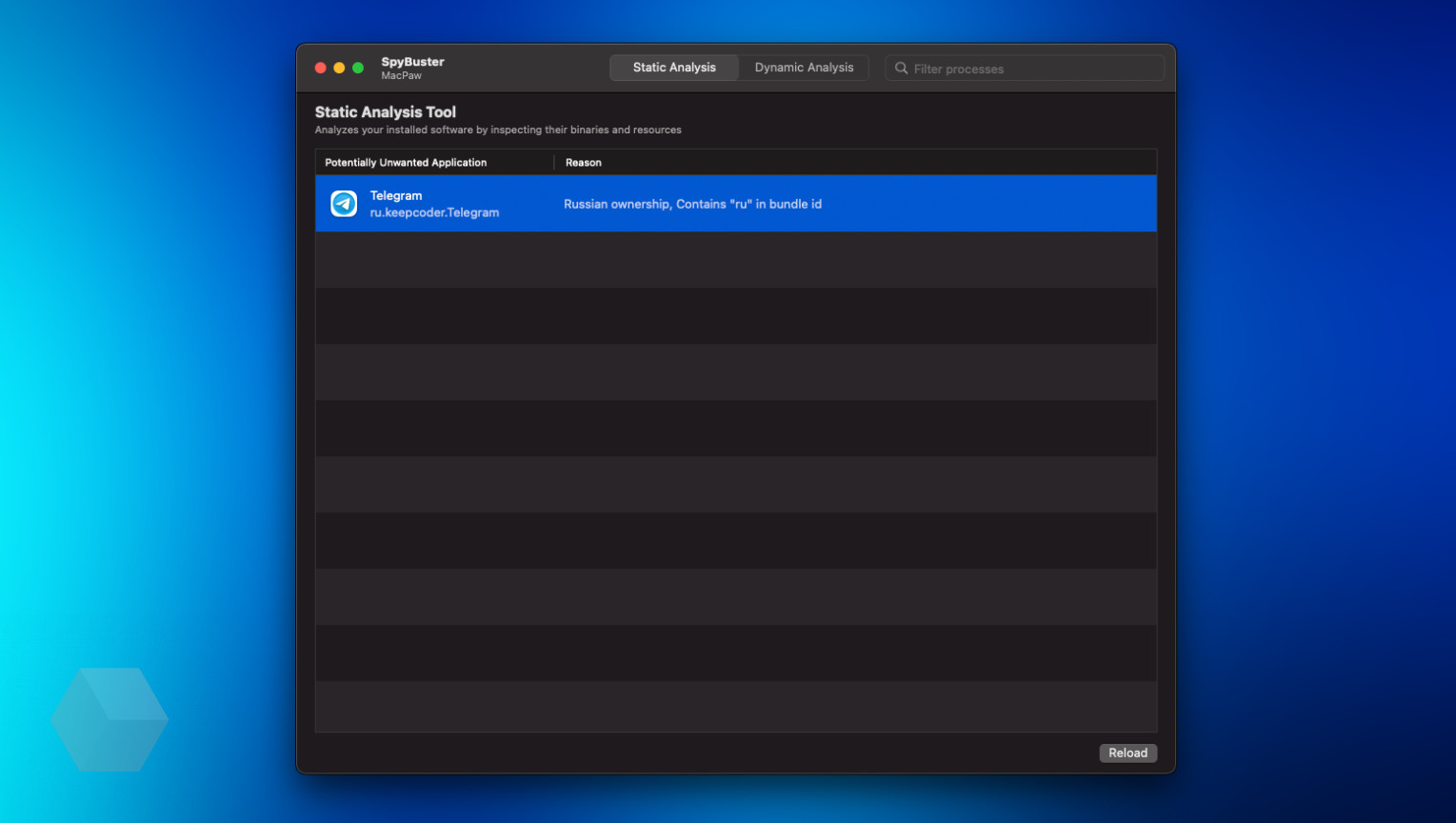Close the SpyBuster window
Image resolution: width=1456 pixels, height=823 pixels.
(321, 68)
